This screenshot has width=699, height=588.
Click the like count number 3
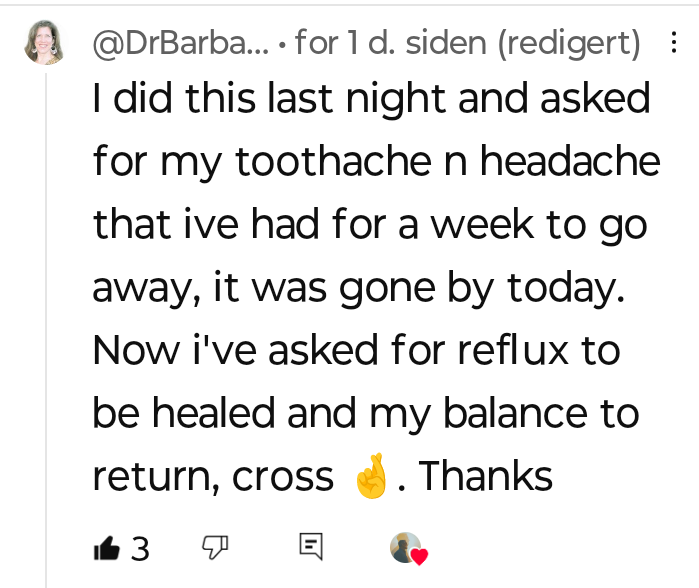(x=140, y=548)
